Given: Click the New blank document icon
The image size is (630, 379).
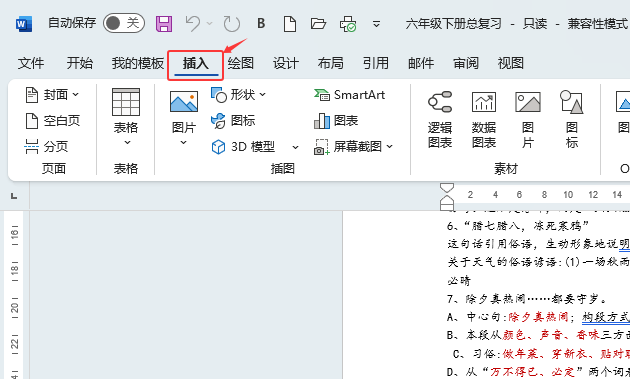Looking at the screenshot, I should click(290, 24).
